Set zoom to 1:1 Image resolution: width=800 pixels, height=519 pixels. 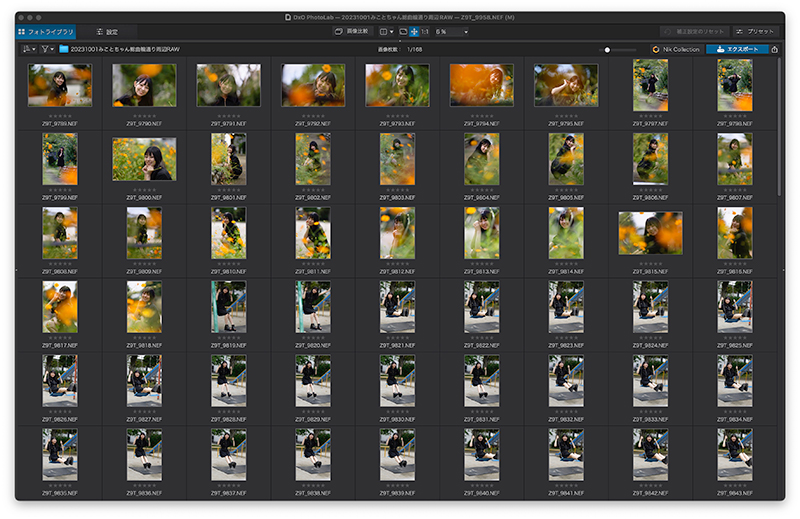(424, 32)
